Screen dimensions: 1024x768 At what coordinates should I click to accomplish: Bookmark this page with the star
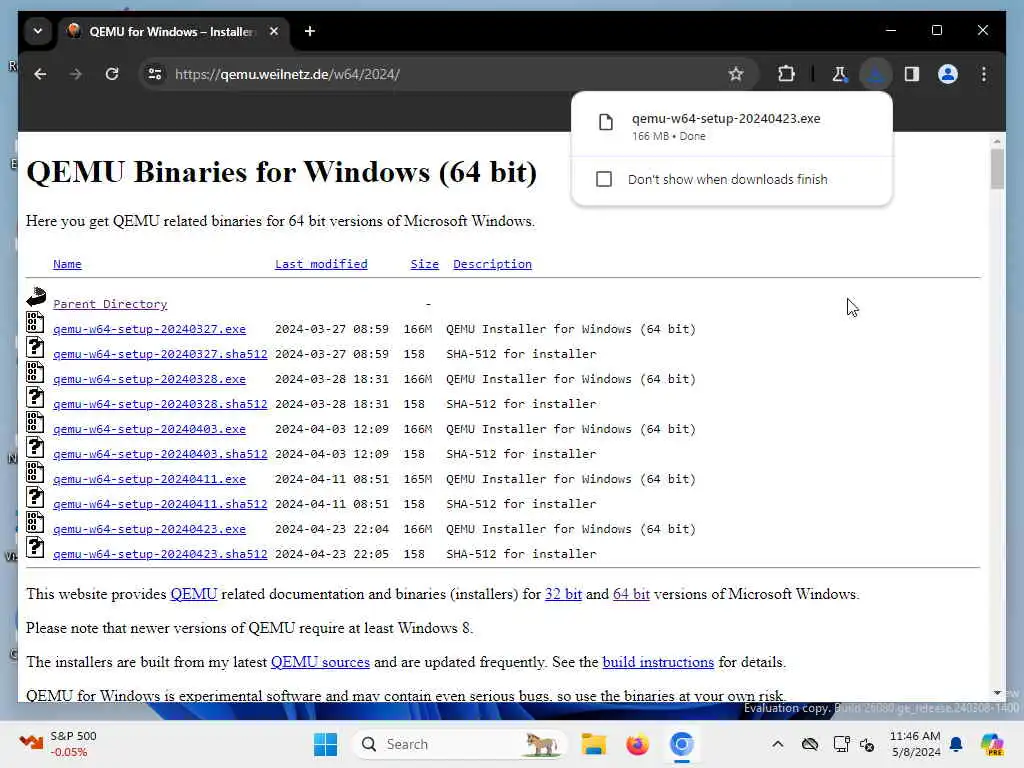coord(736,74)
